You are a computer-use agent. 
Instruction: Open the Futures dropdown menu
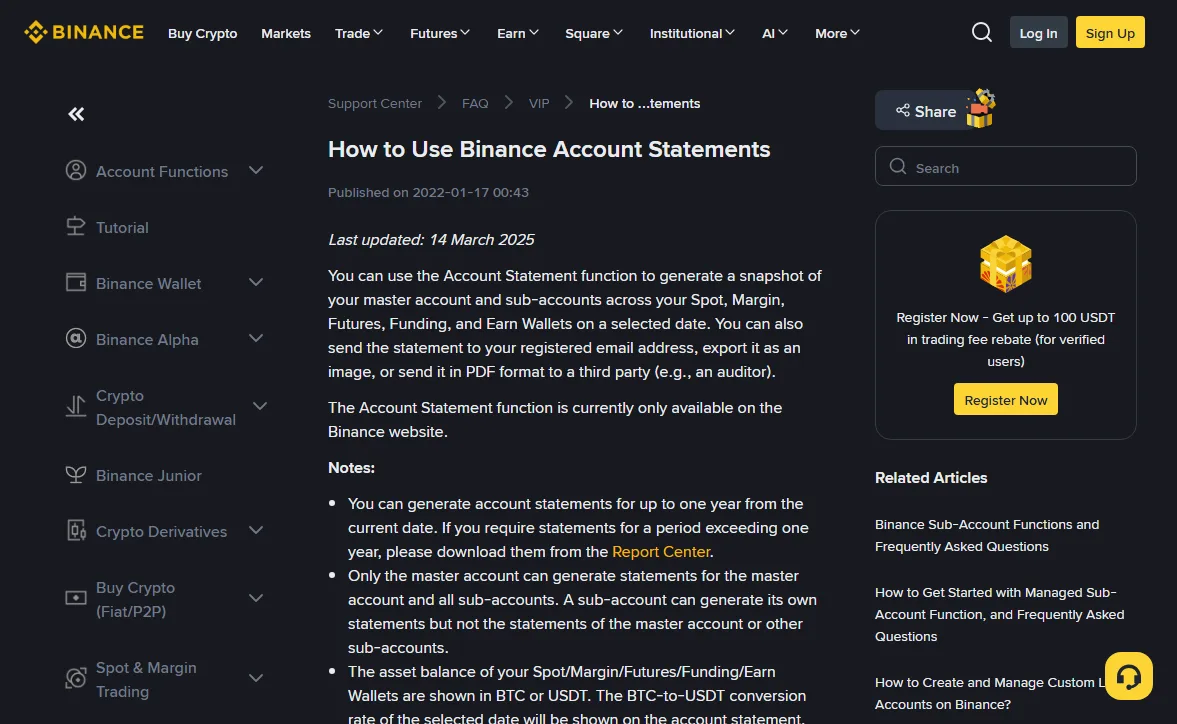tap(440, 33)
